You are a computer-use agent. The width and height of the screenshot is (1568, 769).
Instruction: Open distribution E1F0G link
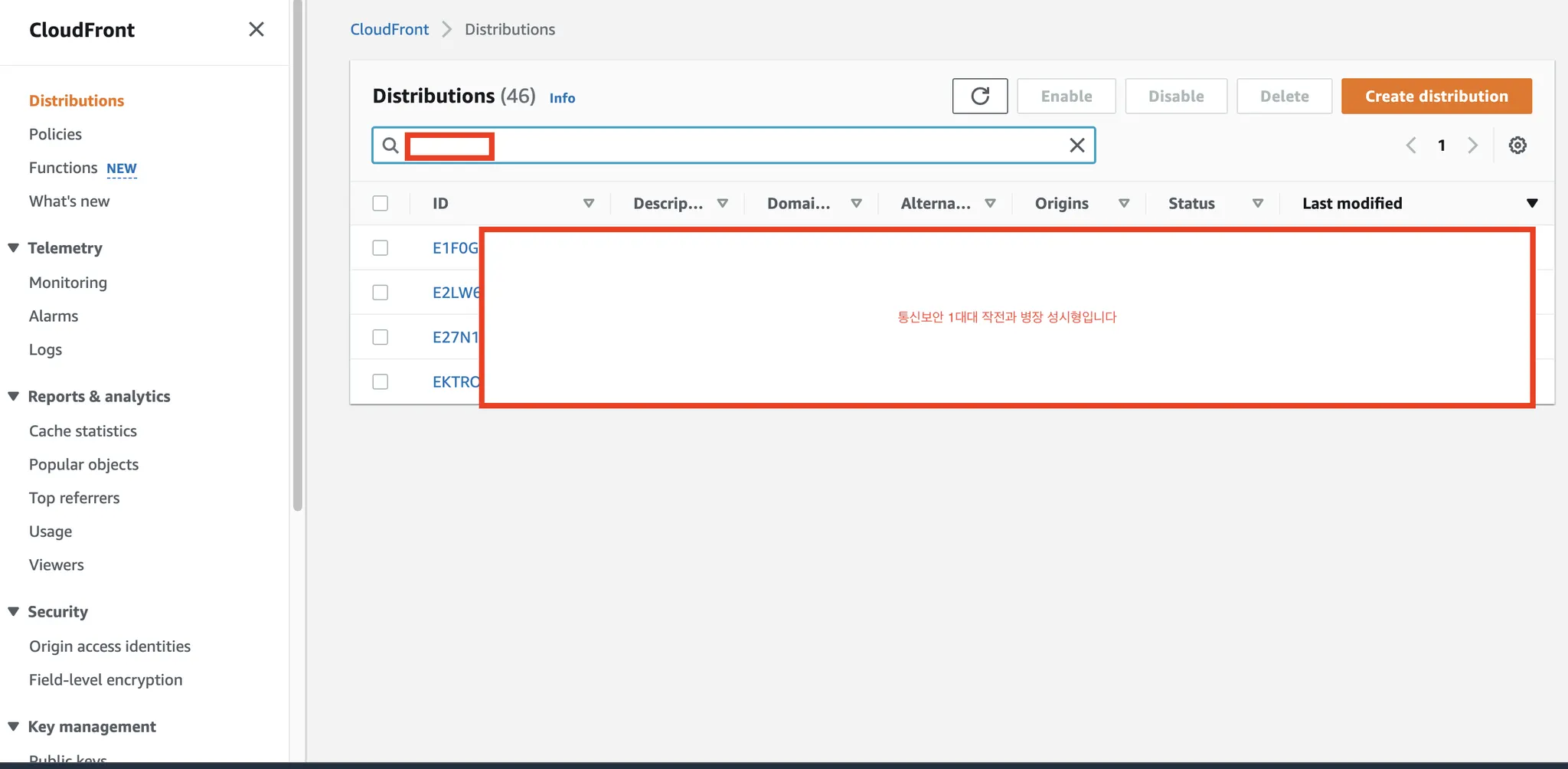[x=456, y=247]
